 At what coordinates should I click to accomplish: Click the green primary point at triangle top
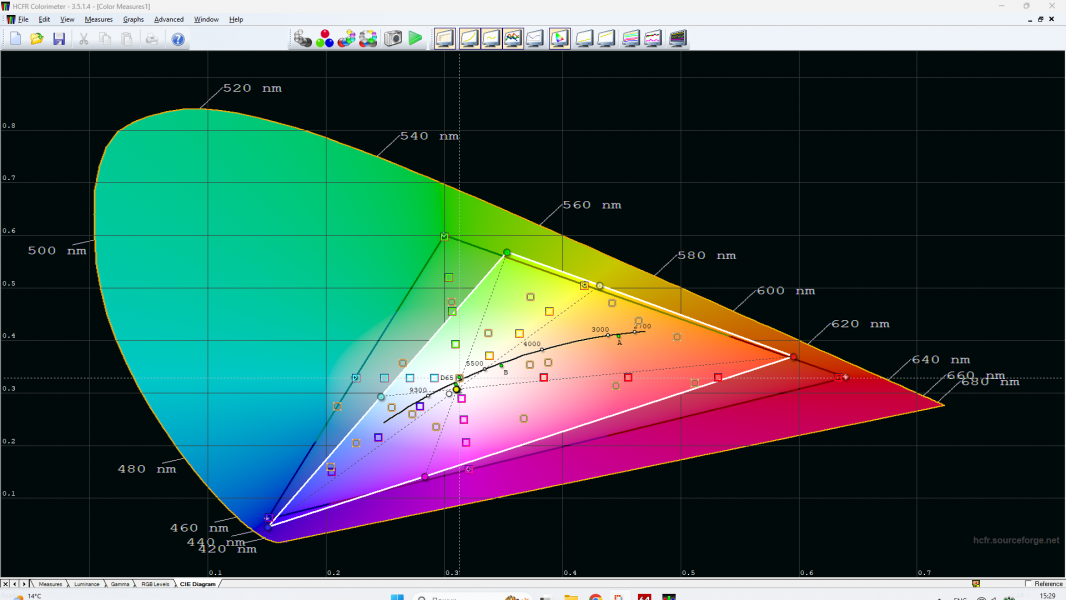pyautogui.click(x=506, y=253)
